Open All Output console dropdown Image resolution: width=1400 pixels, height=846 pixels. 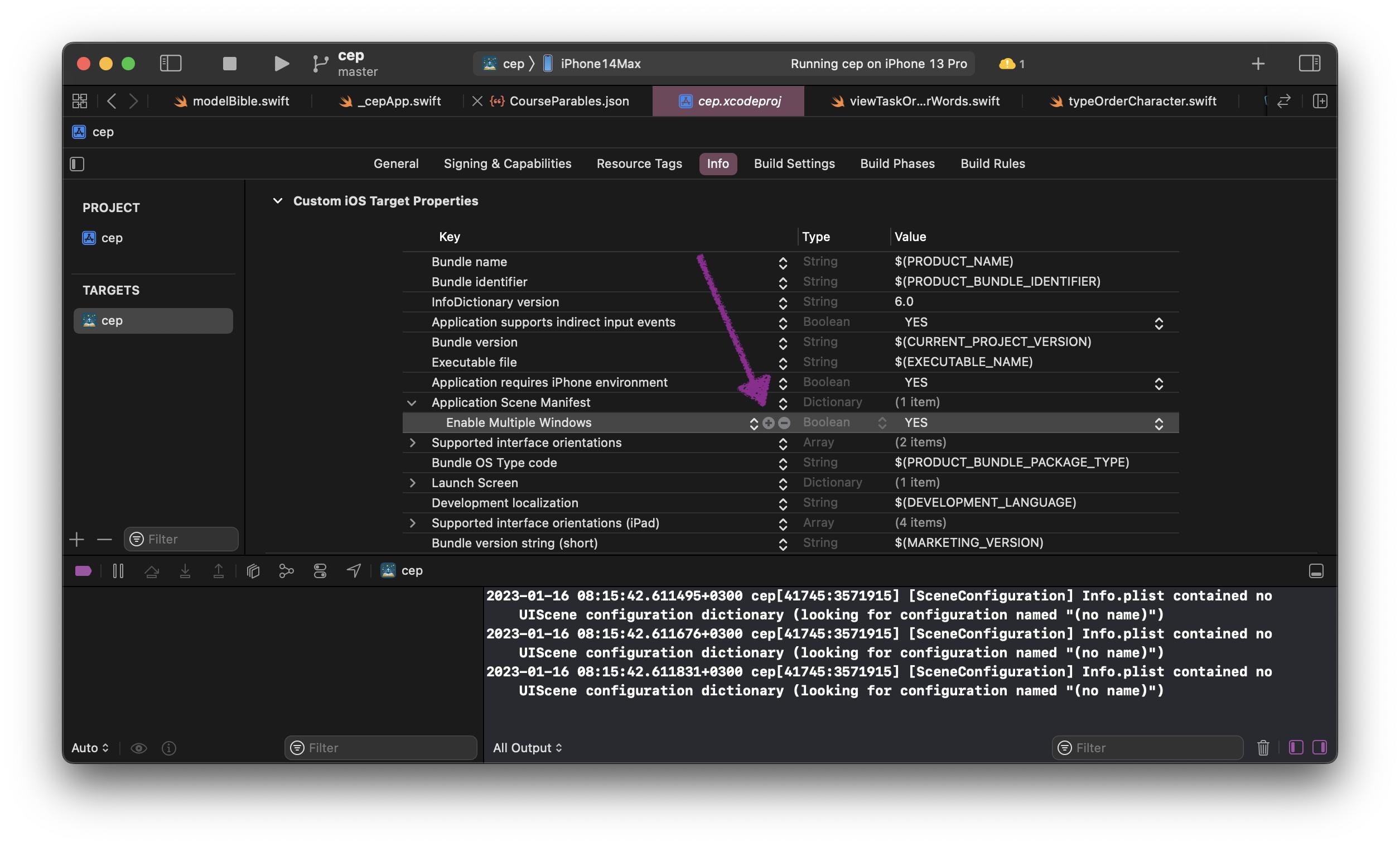(527, 748)
